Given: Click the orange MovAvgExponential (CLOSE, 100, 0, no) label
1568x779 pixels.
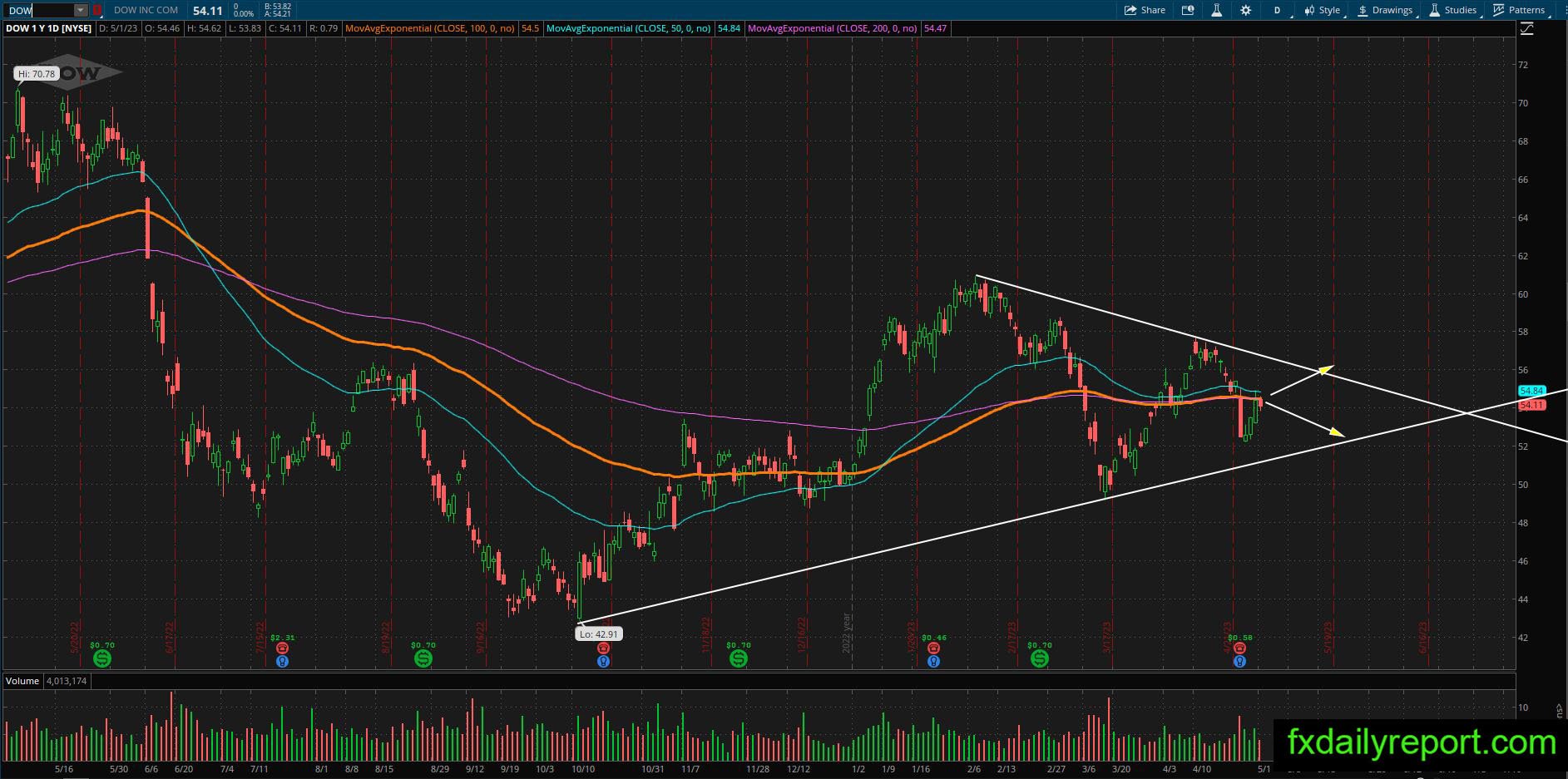Looking at the screenshot, I should point(430,28).
